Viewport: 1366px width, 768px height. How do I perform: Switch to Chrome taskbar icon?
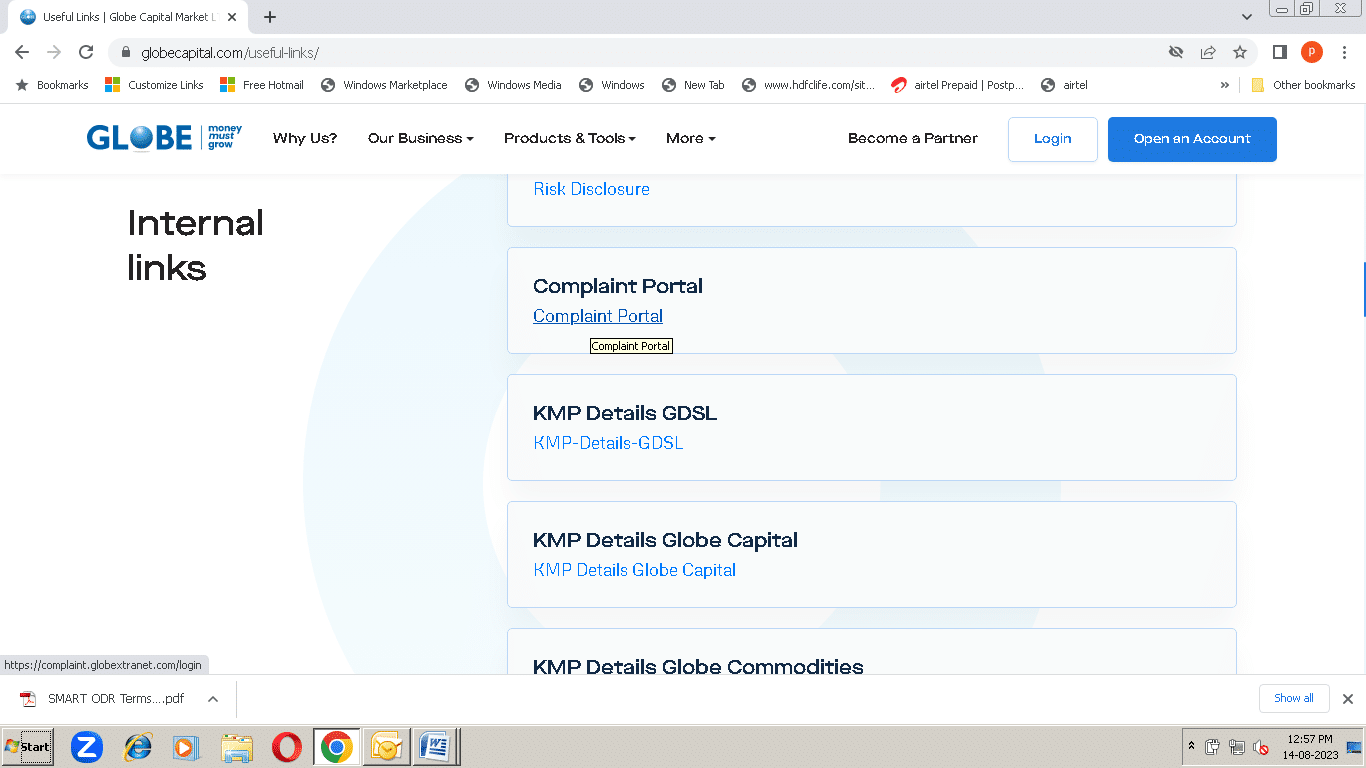(337, 747)
